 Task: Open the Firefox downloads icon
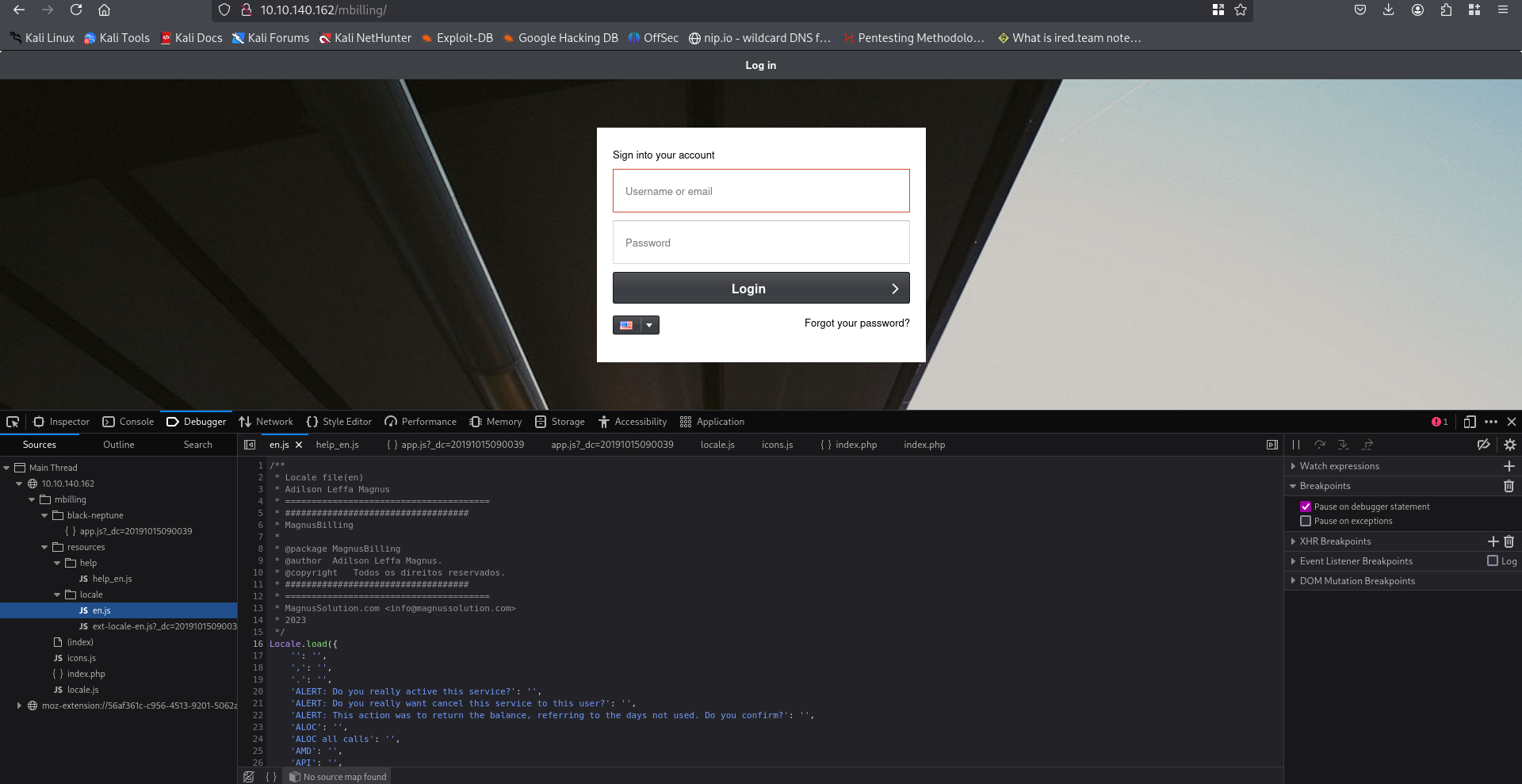(x=1388, y=10)
